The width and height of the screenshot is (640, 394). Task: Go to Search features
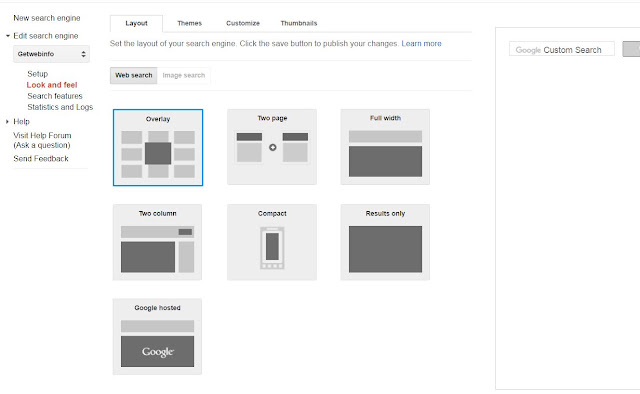click(x=55, y=96)
